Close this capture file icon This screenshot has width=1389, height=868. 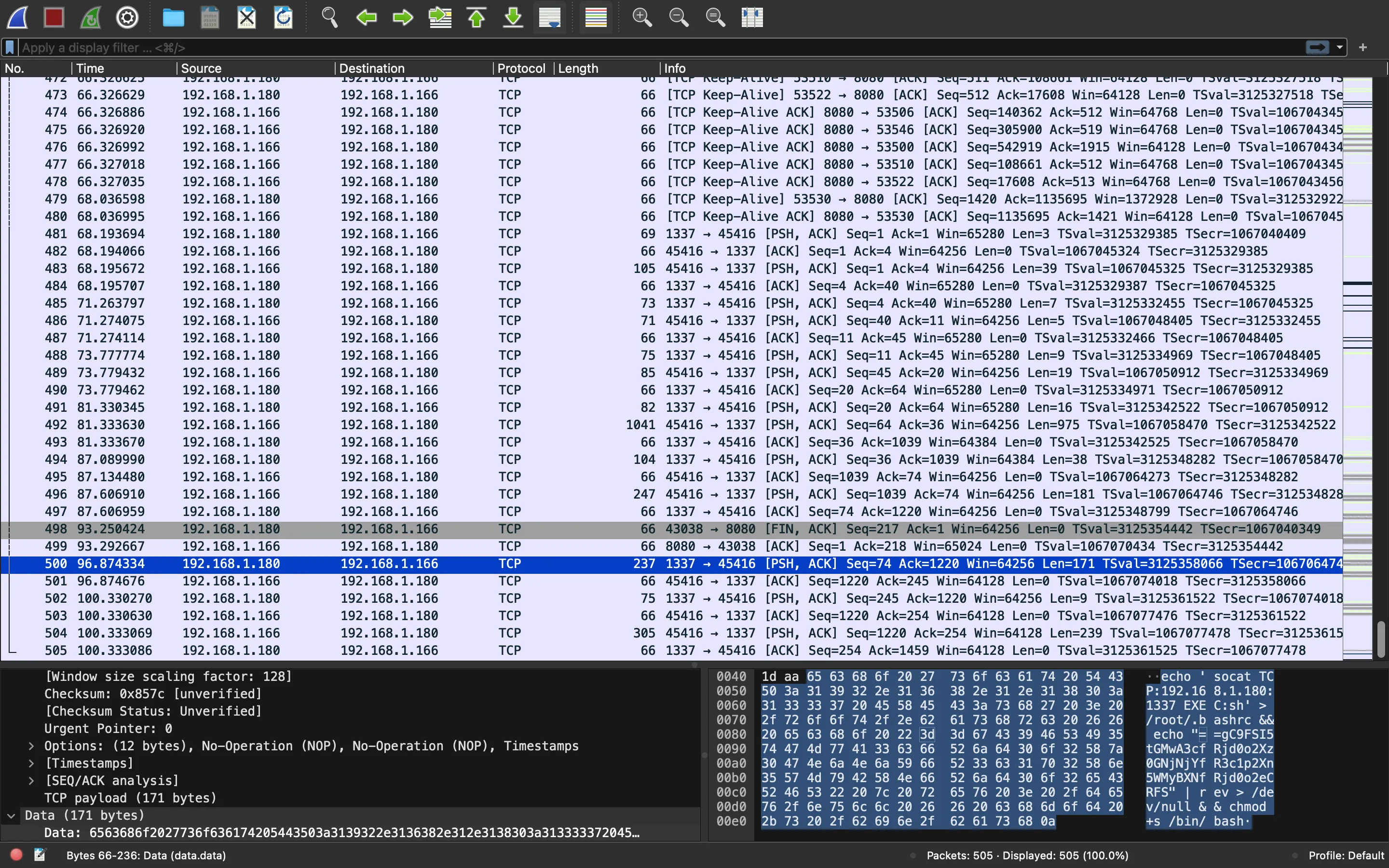(x=247, y=17)
